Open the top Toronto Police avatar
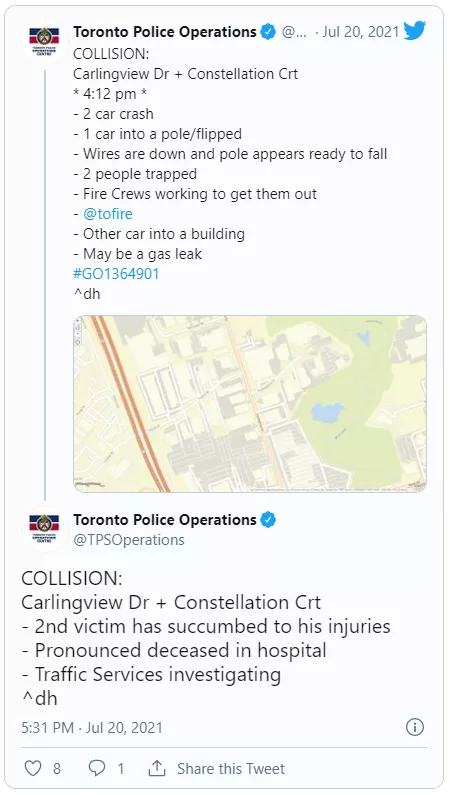The width and height of the screenshot is (450, 795). (44, 41)
